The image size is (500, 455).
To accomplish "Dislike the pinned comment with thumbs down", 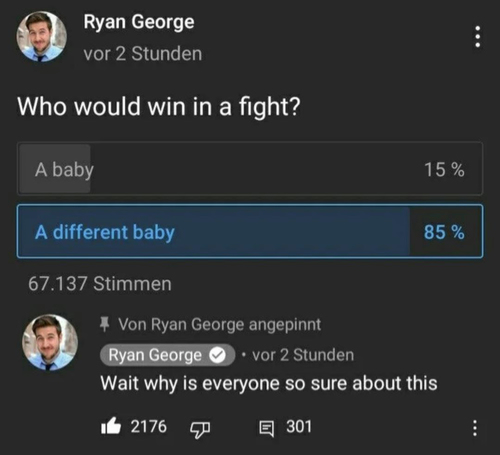I will click(x=200, y=430).
